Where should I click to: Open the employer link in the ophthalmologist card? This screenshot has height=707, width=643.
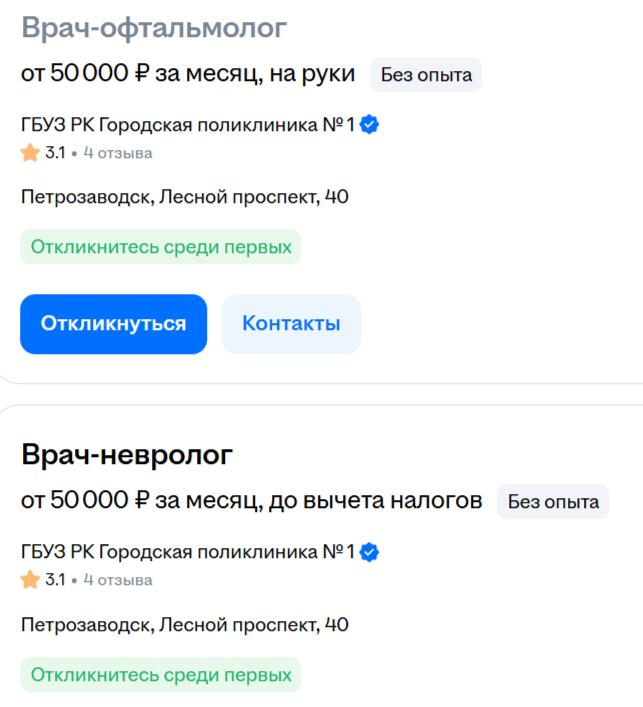[x=187, y=125]
